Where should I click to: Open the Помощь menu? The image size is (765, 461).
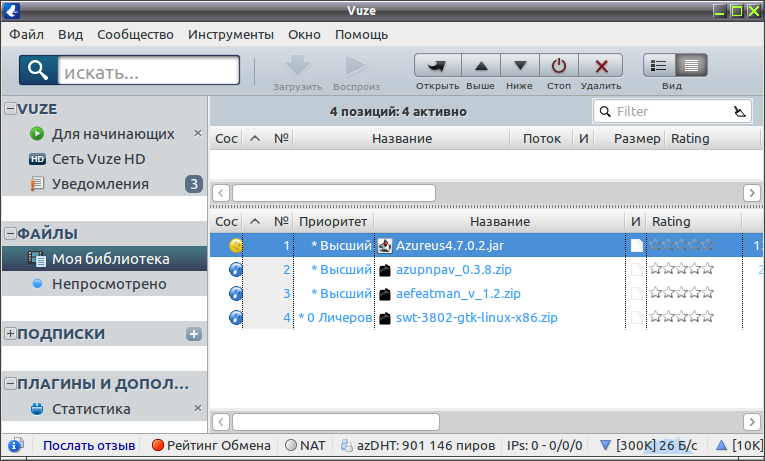[x=362, y=35]
